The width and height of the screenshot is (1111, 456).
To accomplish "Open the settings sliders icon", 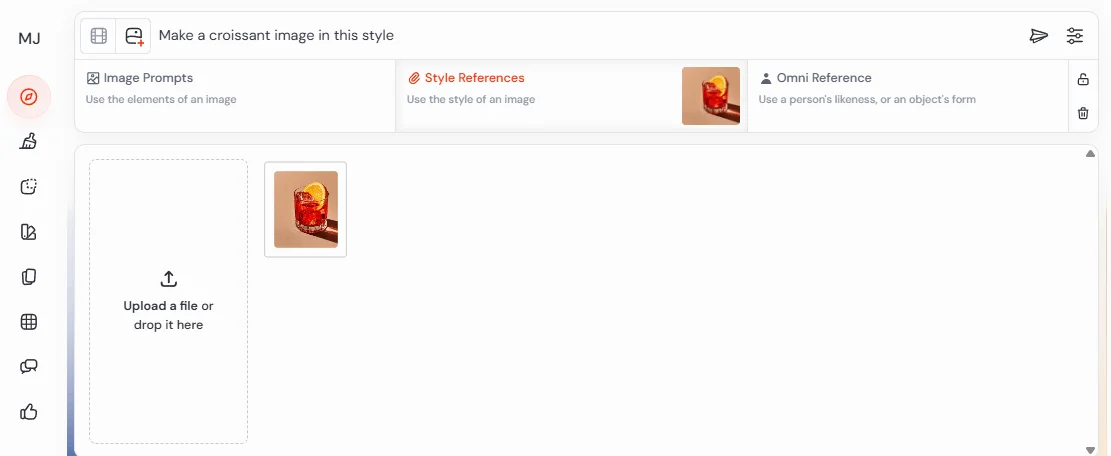I will point(1075,35).
